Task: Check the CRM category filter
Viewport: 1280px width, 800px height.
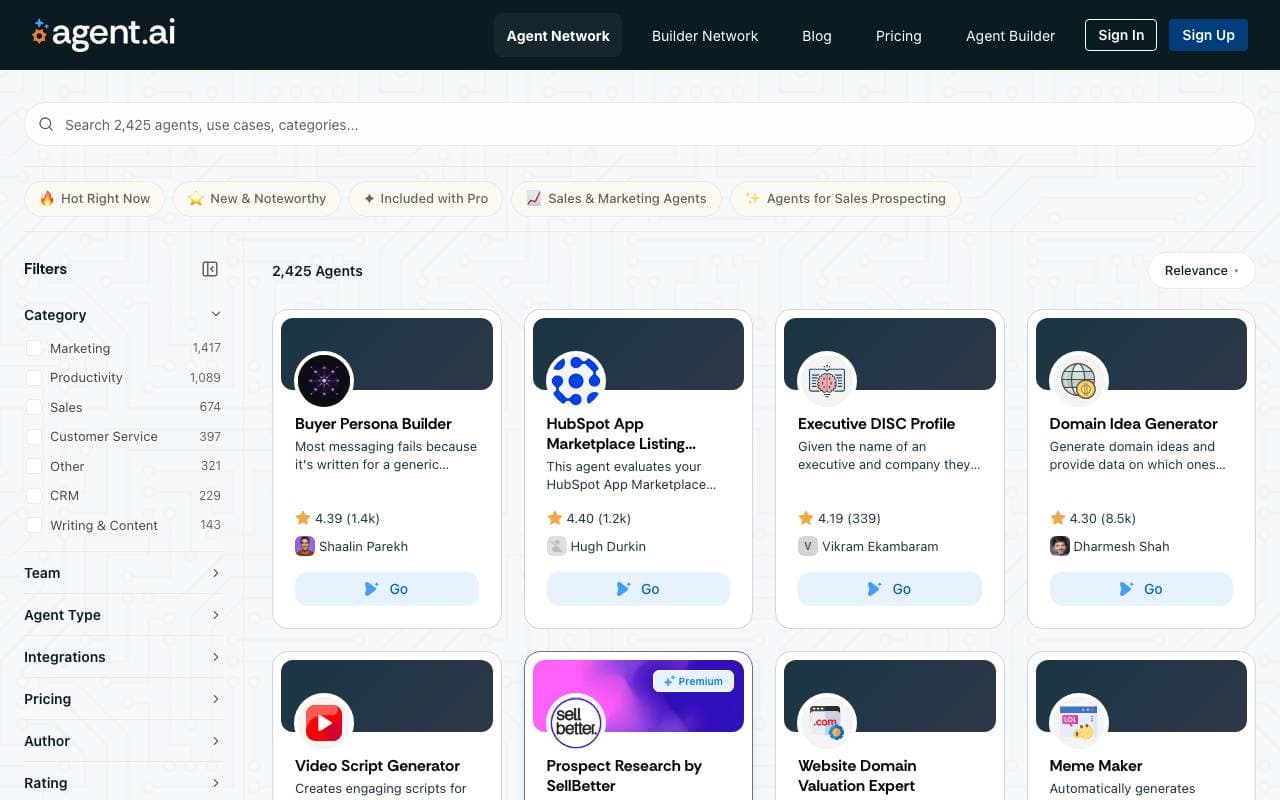Action: point(34,496)
